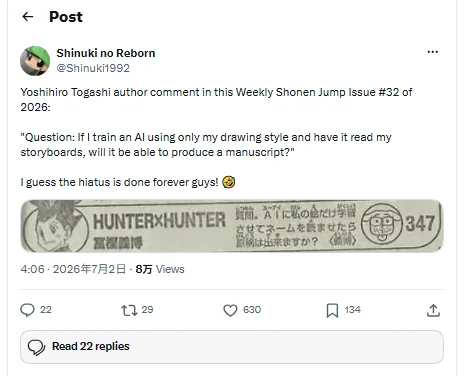This screenshot has height=376, width=464.
Task: Click the 134 bookmarks count
Action: pos(352,310)
